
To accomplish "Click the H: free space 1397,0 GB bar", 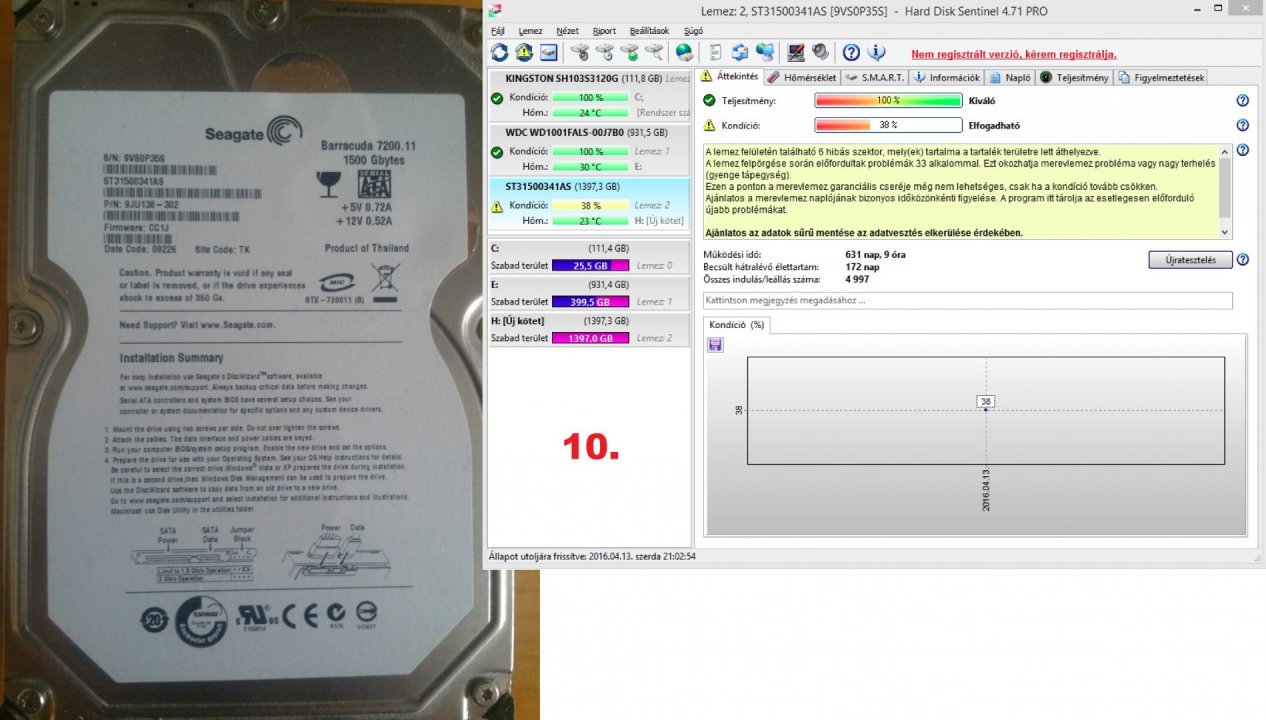I will (590, 338).
